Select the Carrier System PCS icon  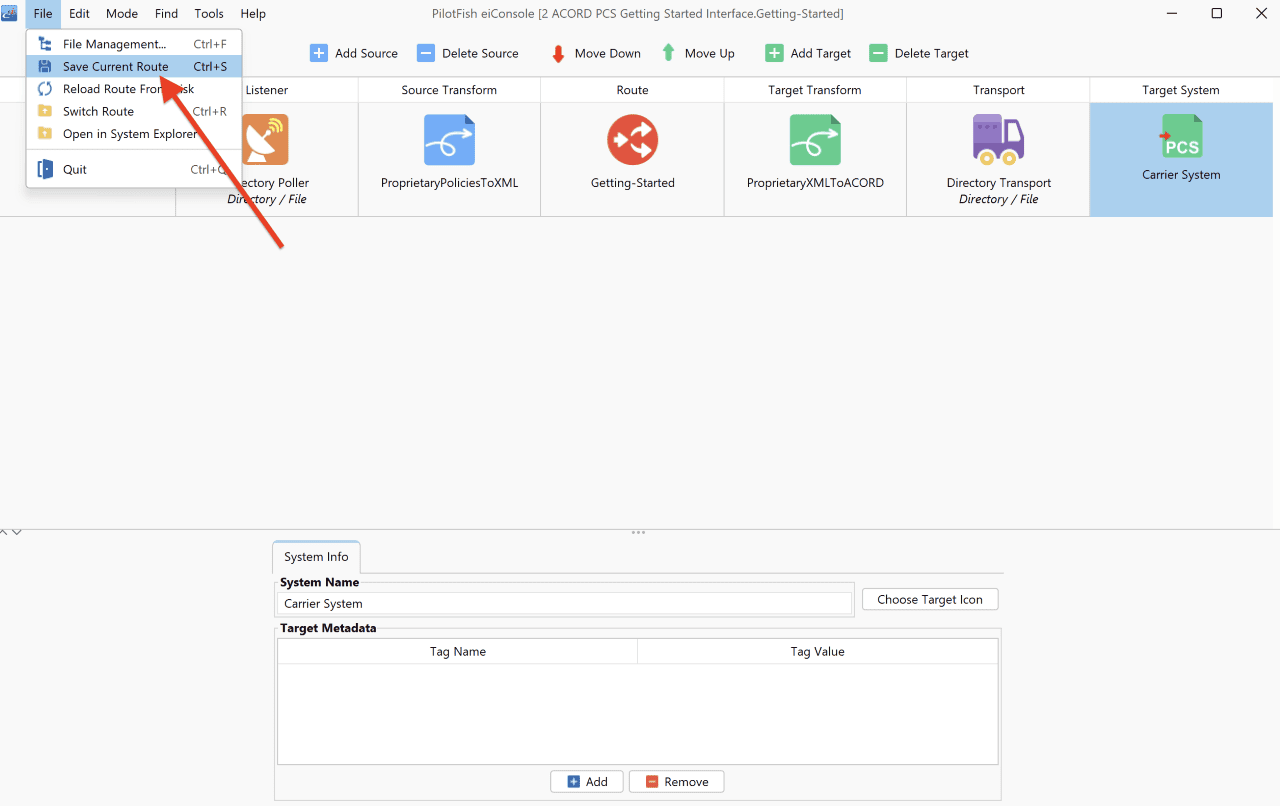click(x=1181, y=136)
